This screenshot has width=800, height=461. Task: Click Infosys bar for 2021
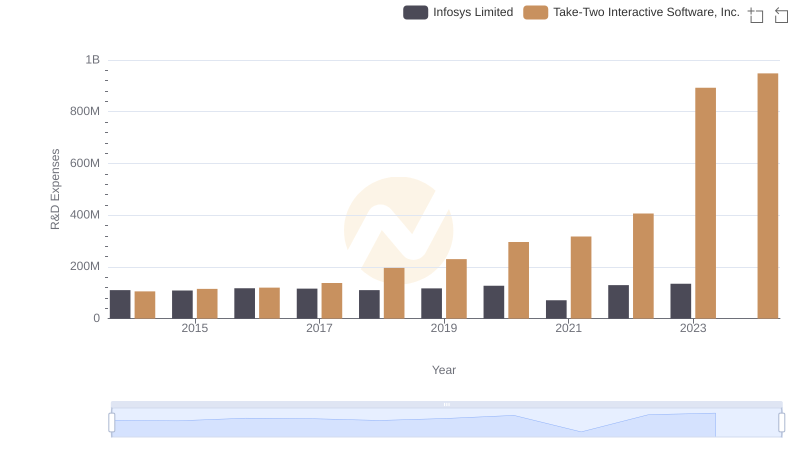556,310
